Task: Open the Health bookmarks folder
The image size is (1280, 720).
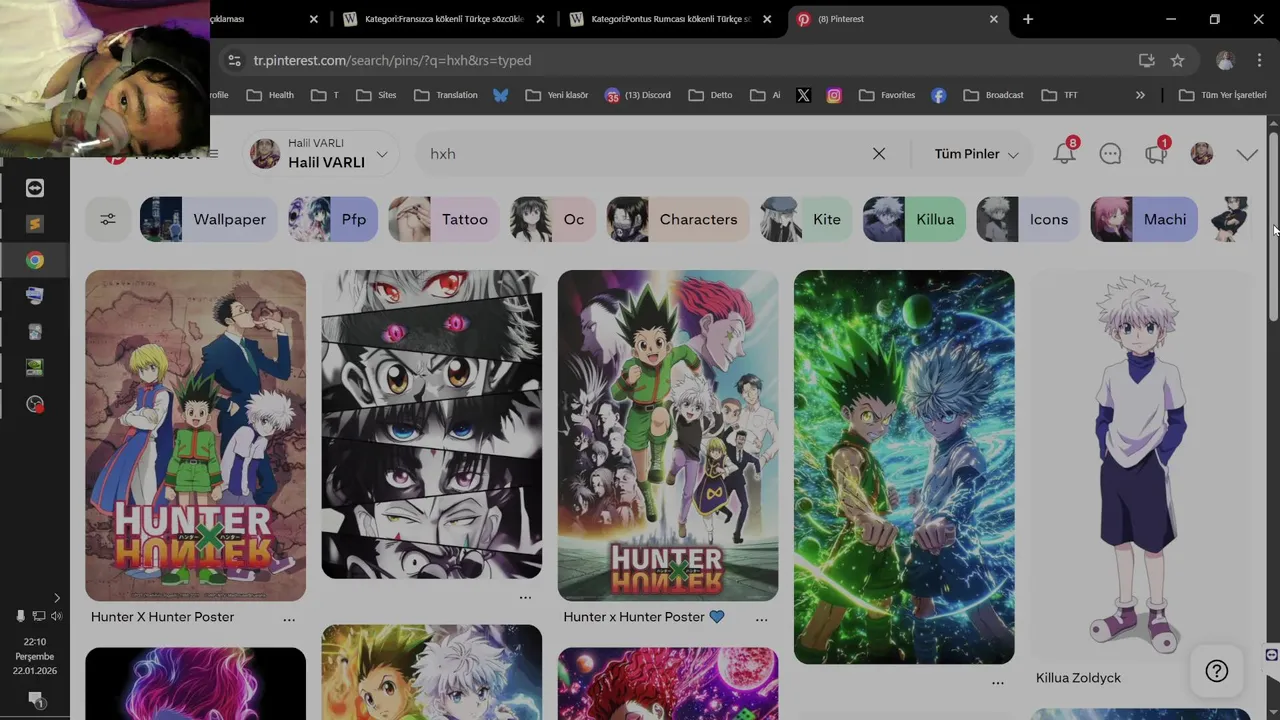Action: (270, 95)
